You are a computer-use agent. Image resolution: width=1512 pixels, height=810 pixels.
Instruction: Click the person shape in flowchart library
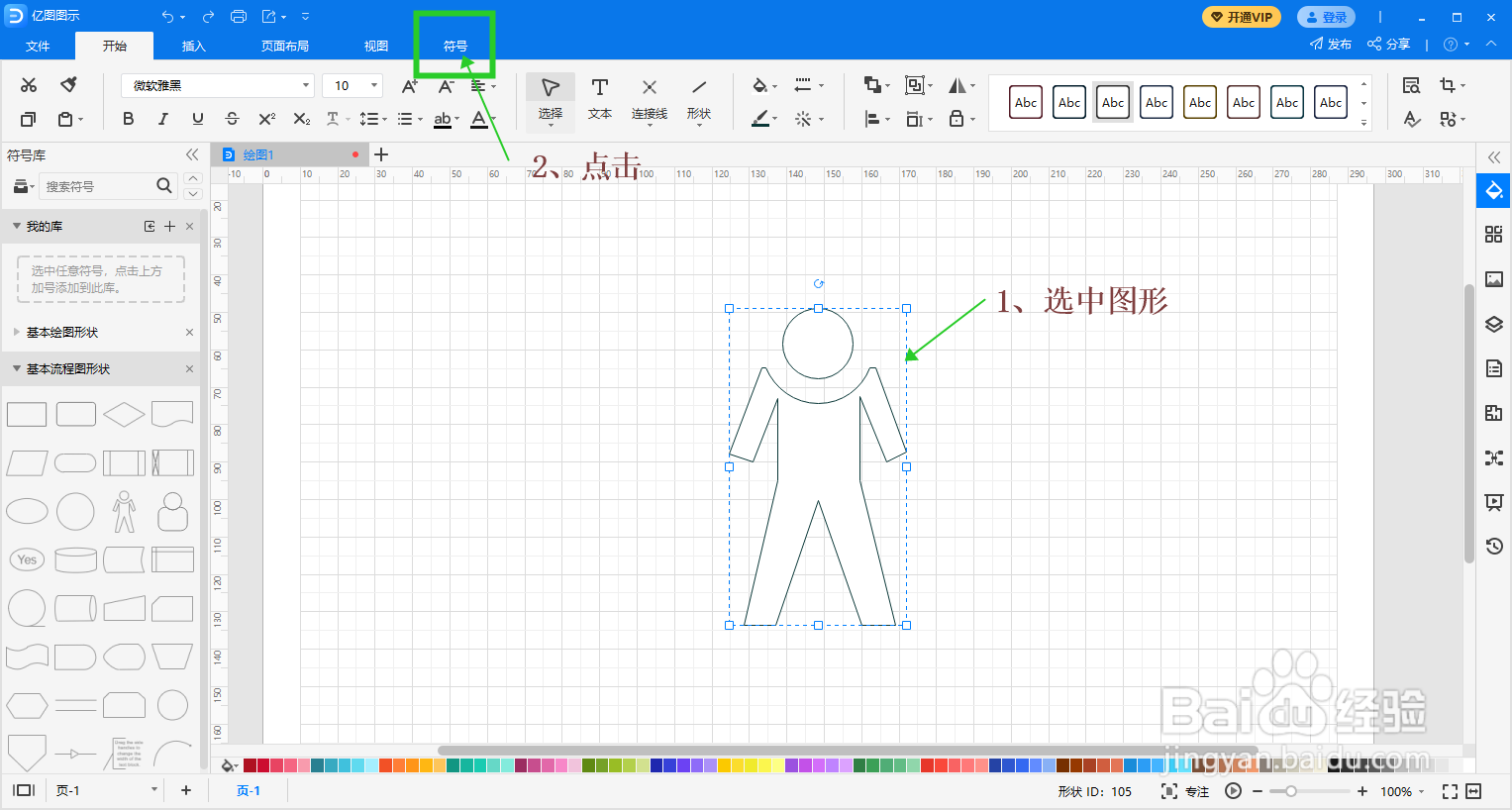click(124, 512)
